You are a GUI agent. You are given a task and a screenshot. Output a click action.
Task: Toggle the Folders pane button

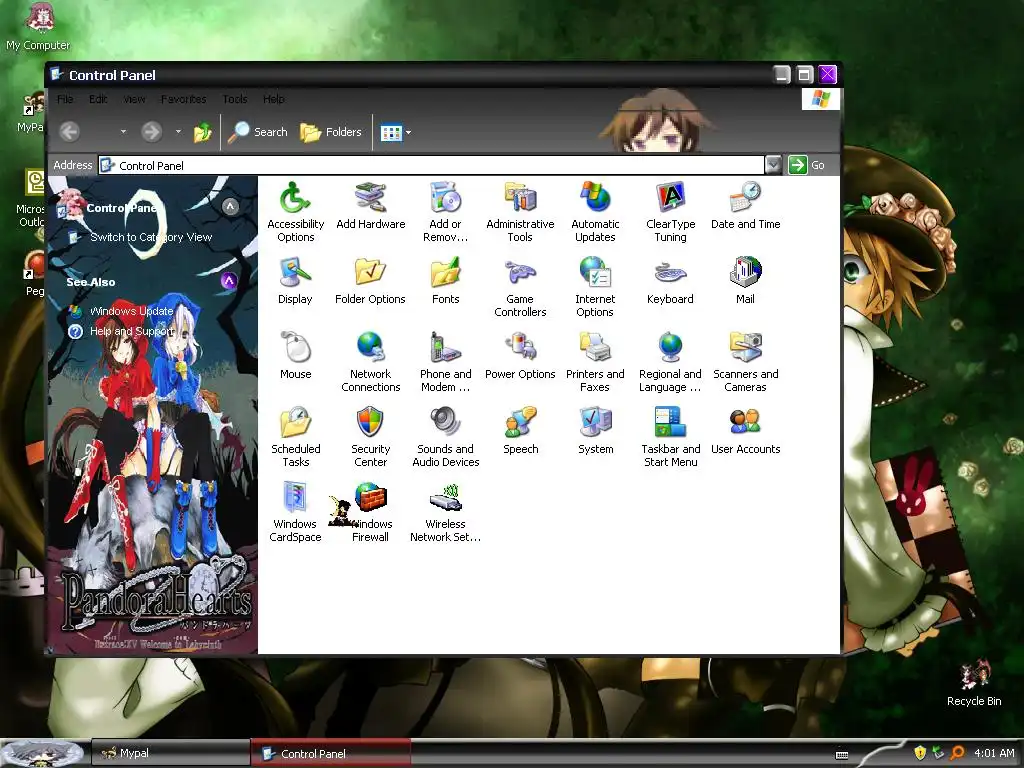click(x=331, y=132)
